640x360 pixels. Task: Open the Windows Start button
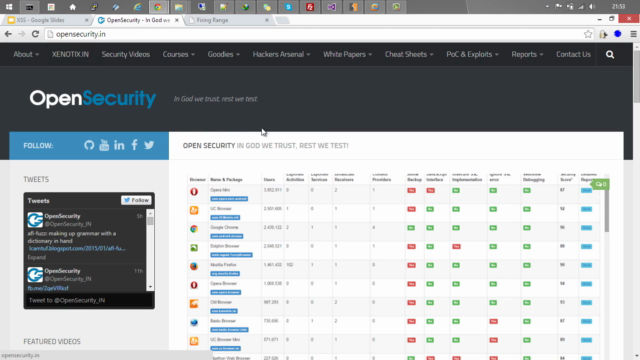click(9, 7)
